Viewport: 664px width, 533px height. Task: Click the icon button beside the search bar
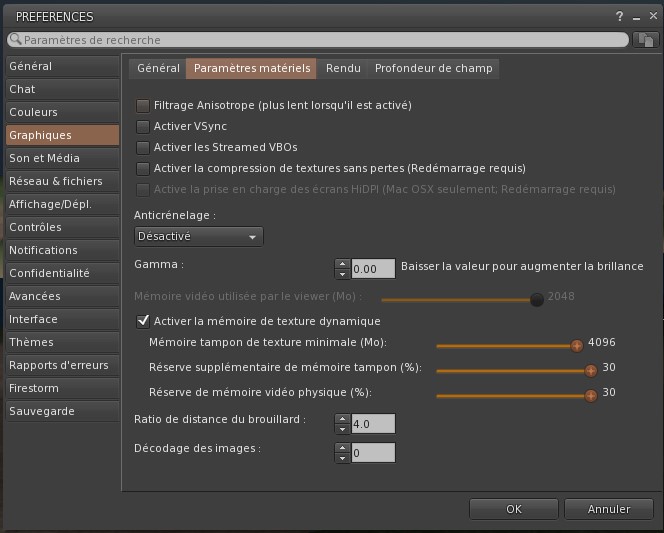click(646, 40)
